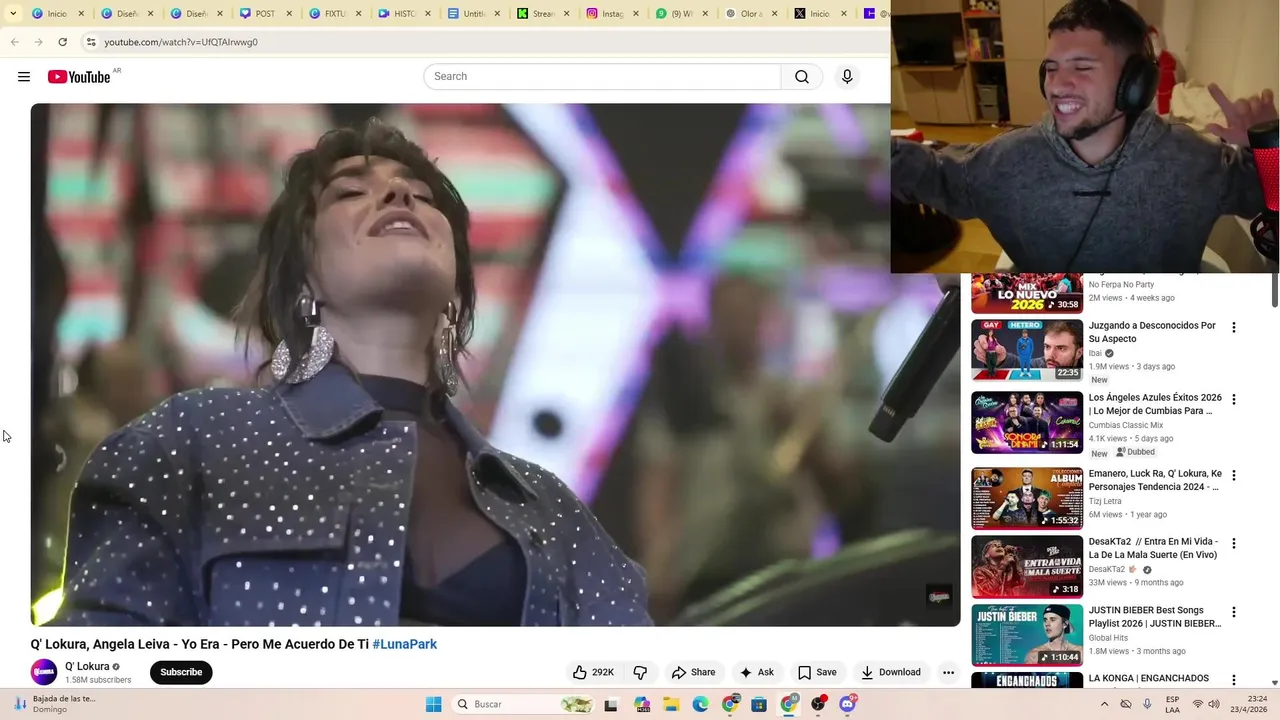Viewport: 1280px width, 720px height.
Task: Open Juzgando a Desconocidos Por Su Aspecto video
Action: (1152, 332)
